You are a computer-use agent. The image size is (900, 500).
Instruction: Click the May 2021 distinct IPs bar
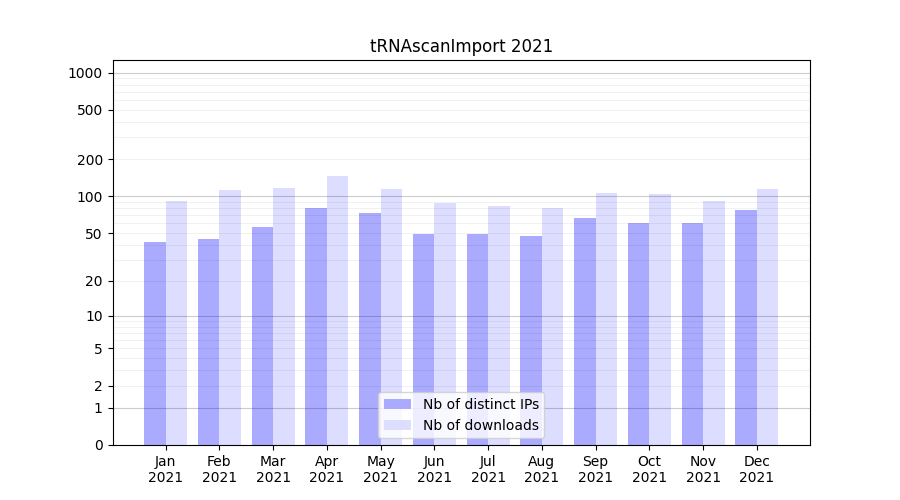tap(370, 328)
